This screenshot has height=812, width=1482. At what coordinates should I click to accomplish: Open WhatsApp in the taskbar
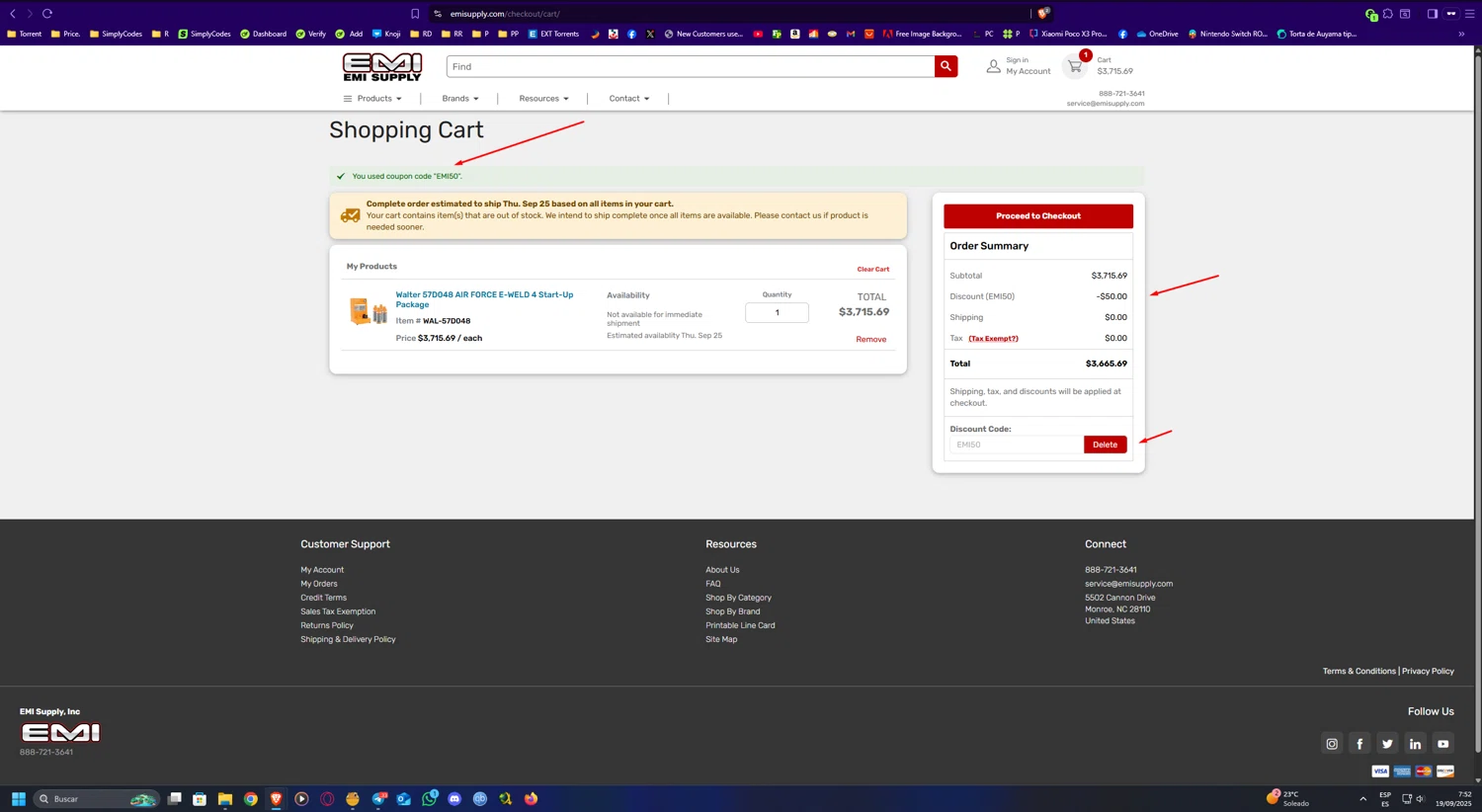(x=429, y=799)
